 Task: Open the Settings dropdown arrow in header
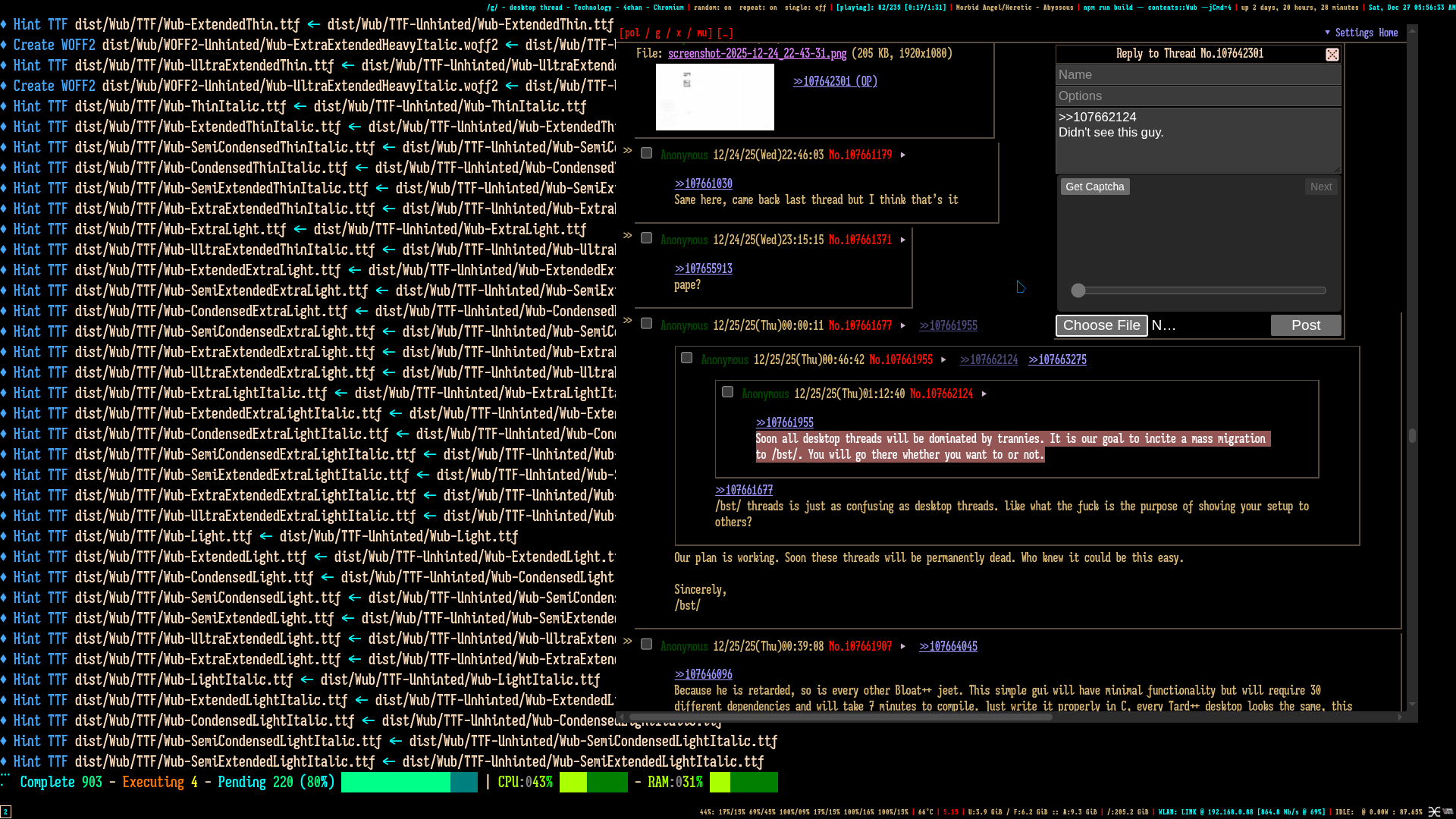[x=1327, y=33]
